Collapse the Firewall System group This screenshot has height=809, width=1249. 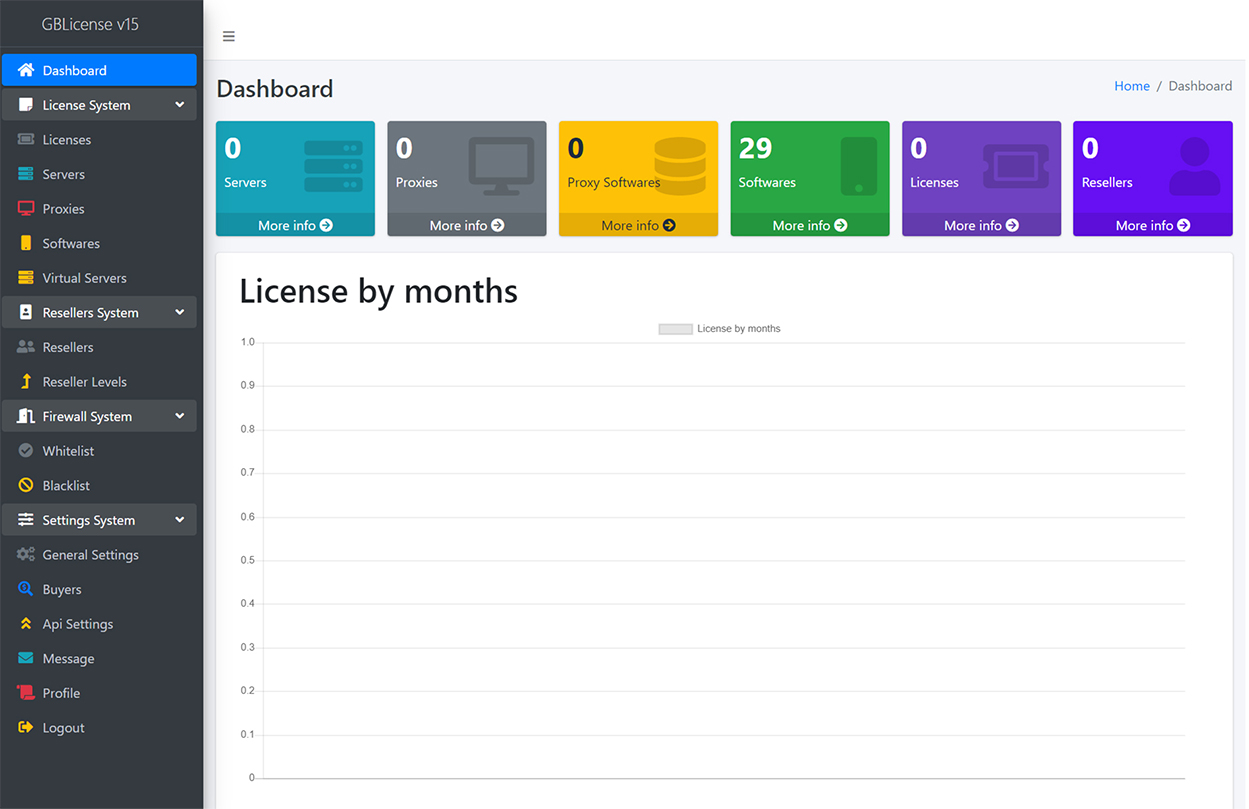click(179, 416)
